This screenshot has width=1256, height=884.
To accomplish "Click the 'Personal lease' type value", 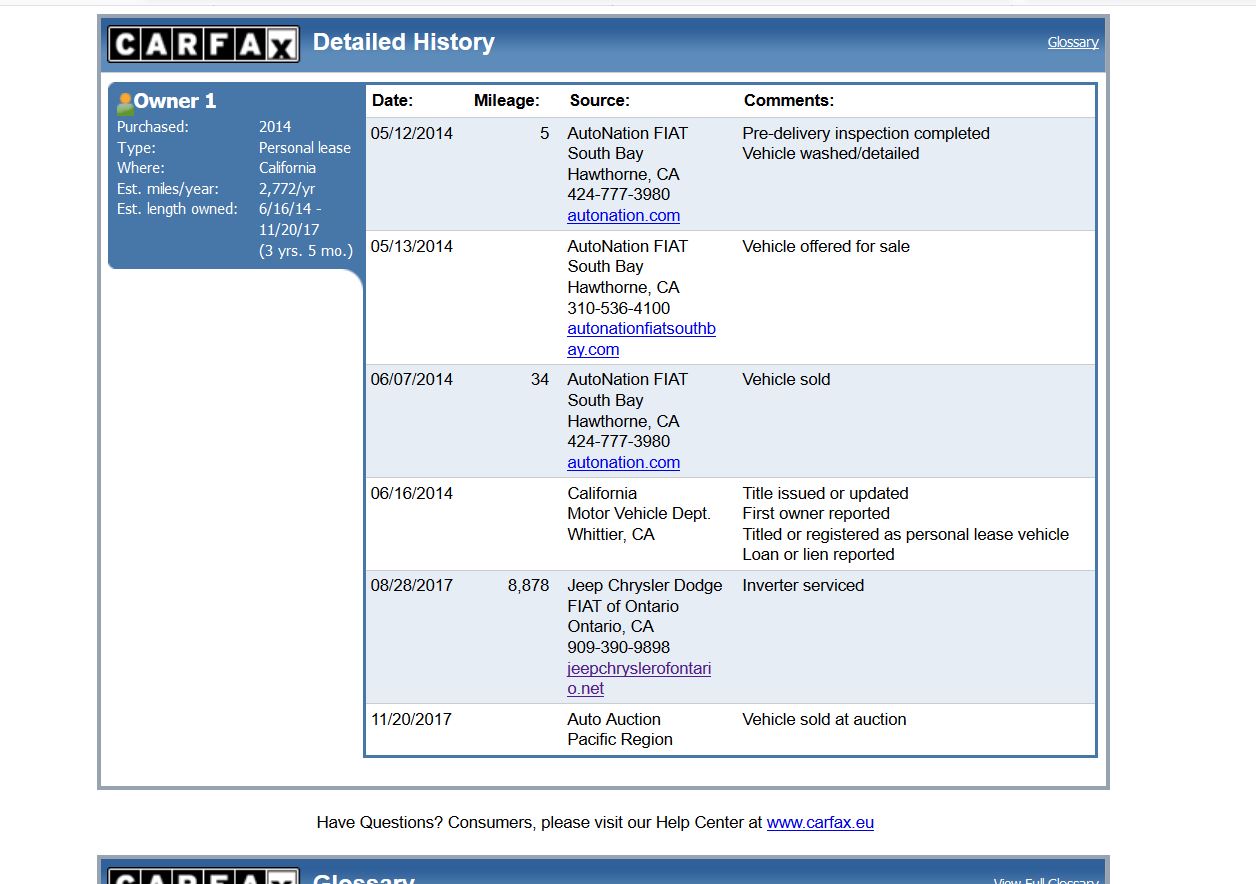I will click(304, 147).
